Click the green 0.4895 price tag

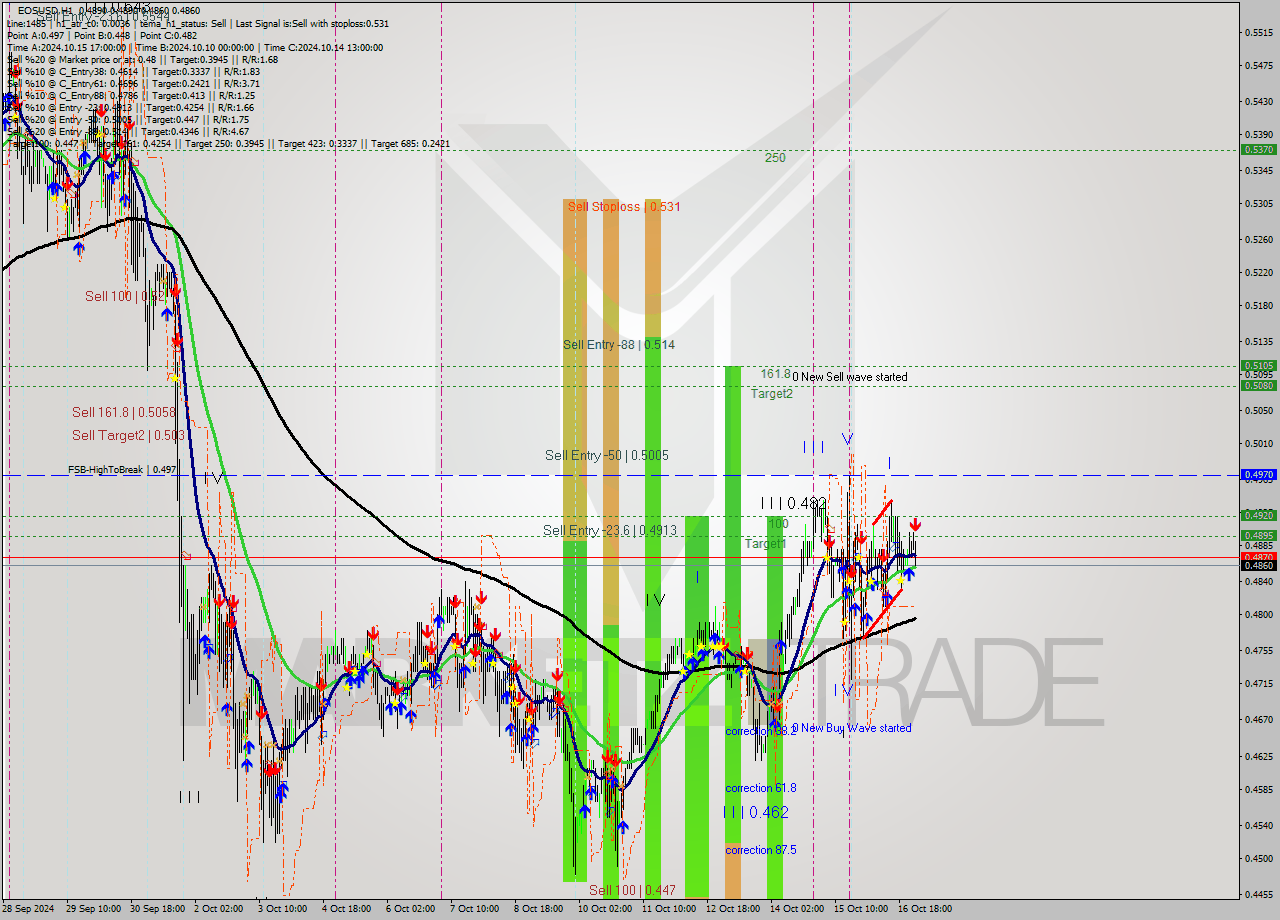click(x=1258, y=535)
